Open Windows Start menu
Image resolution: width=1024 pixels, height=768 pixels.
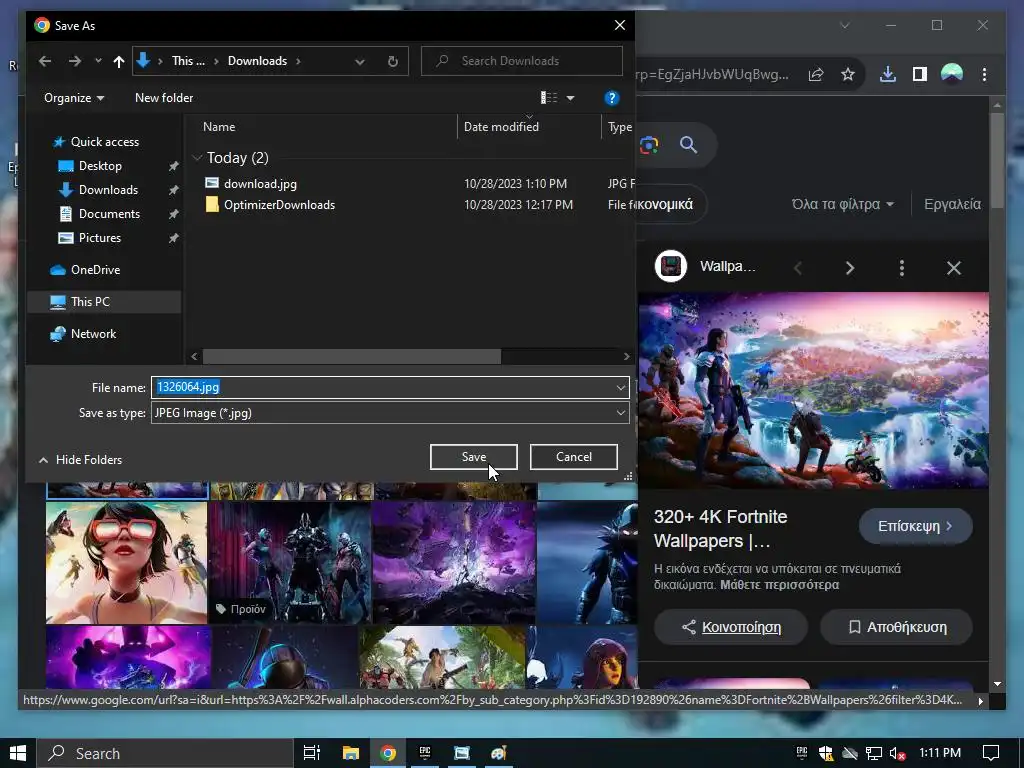(18, 753)
